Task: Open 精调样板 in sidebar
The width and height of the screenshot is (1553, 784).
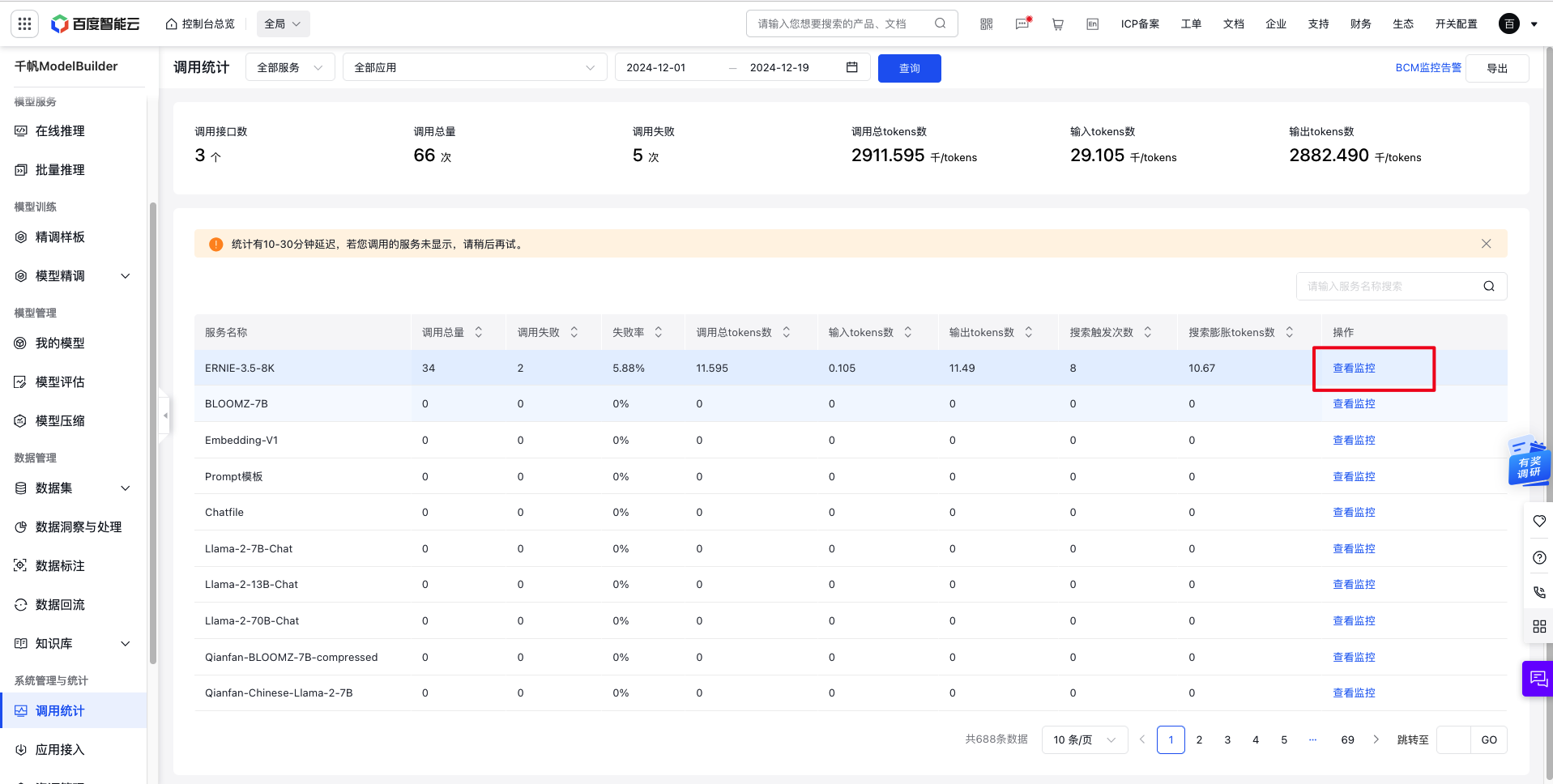Action: click(60, 237)
